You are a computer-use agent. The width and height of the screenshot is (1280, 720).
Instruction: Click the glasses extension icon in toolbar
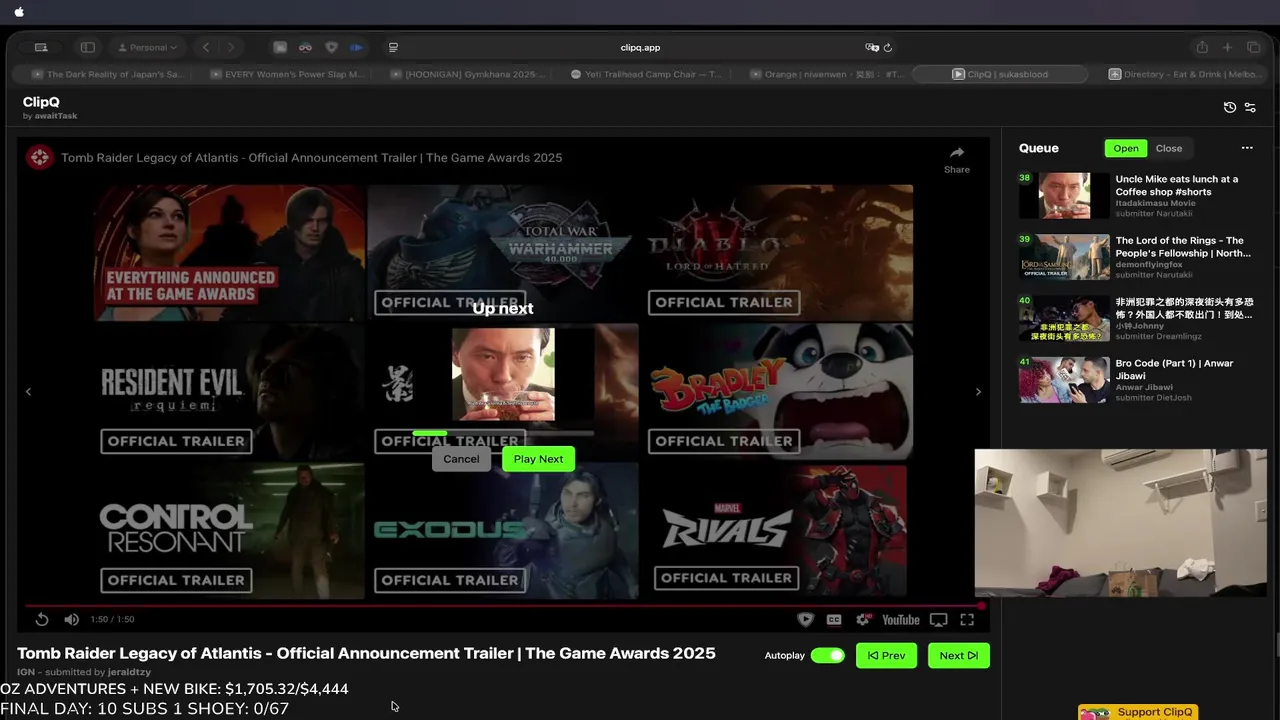pos(305,47)
